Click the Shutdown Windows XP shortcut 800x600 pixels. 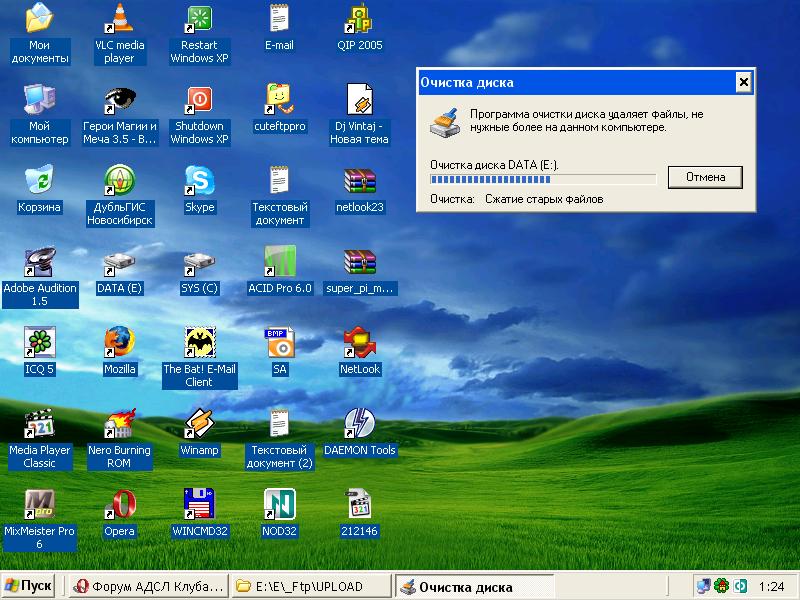[x=199, y=99]
